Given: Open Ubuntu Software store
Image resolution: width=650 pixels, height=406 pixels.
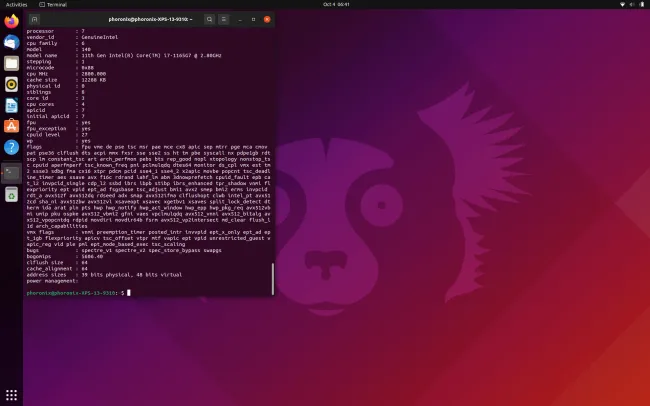Looking at the screenshot, I should pos(11,126).
